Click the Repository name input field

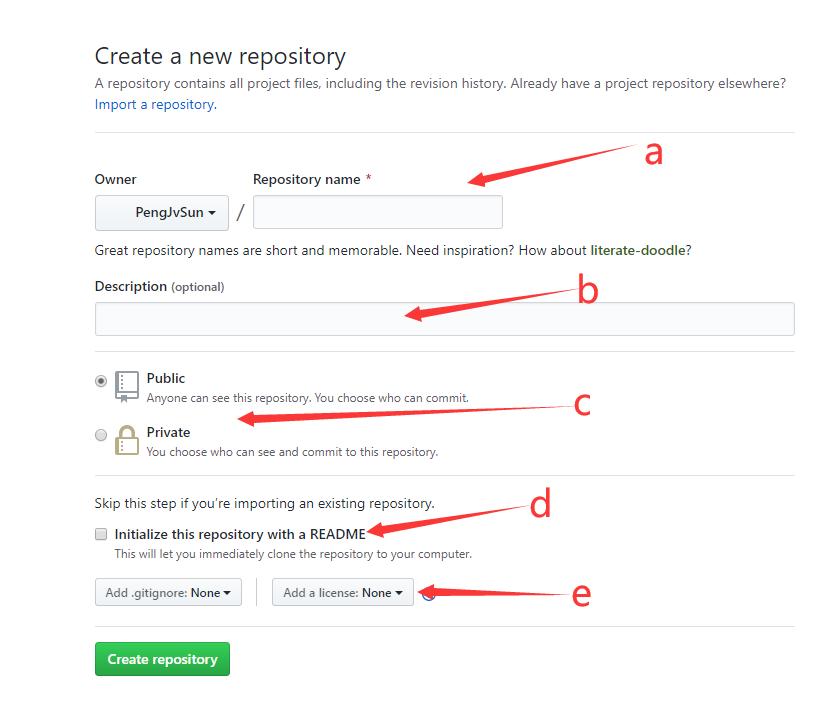(x=377, y=211)
